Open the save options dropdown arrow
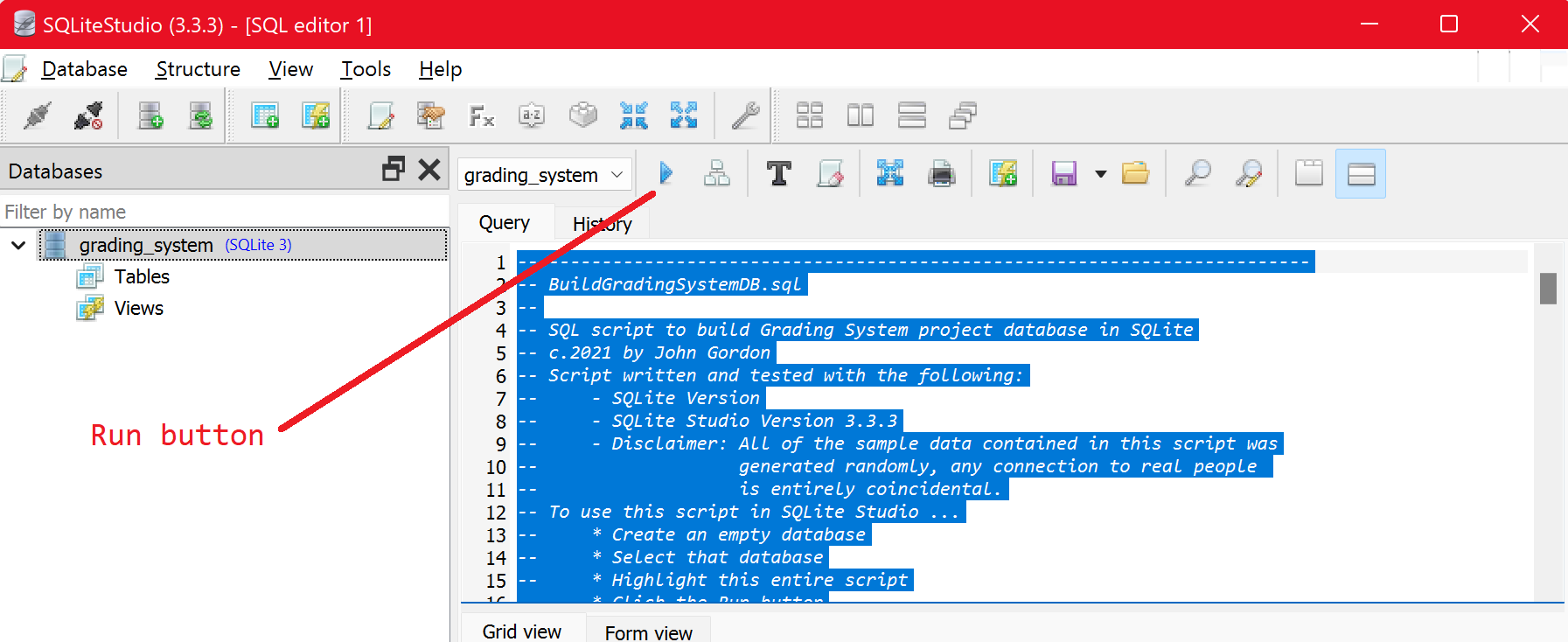1568x642 pixels. [x=1101, y=174]
